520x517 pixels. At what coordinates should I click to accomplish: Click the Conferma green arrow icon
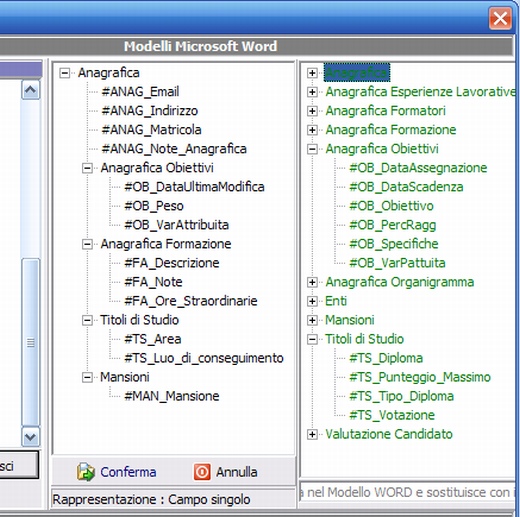(86, 472)
